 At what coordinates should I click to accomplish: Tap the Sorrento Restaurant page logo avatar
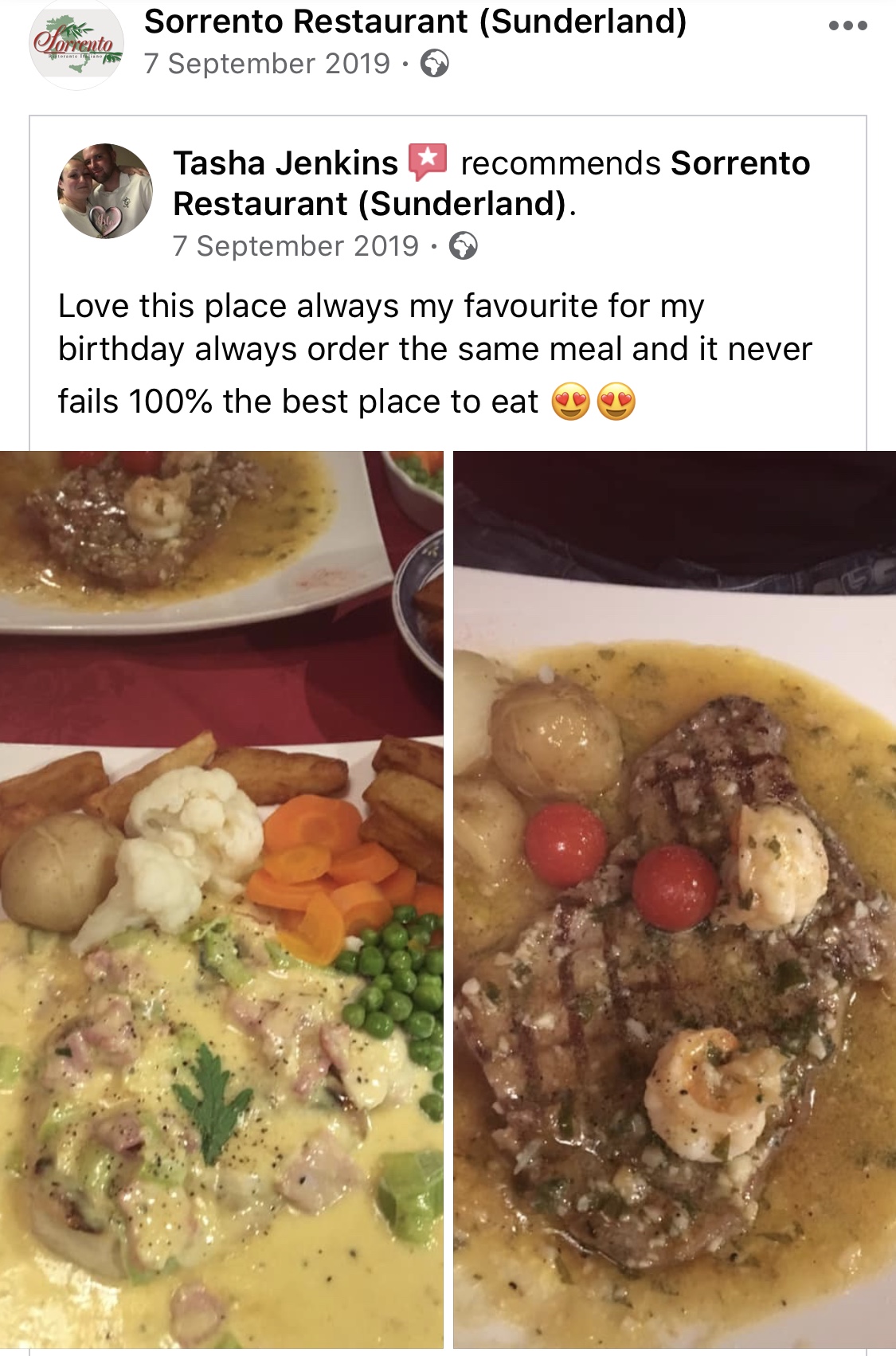click(76, 45)
